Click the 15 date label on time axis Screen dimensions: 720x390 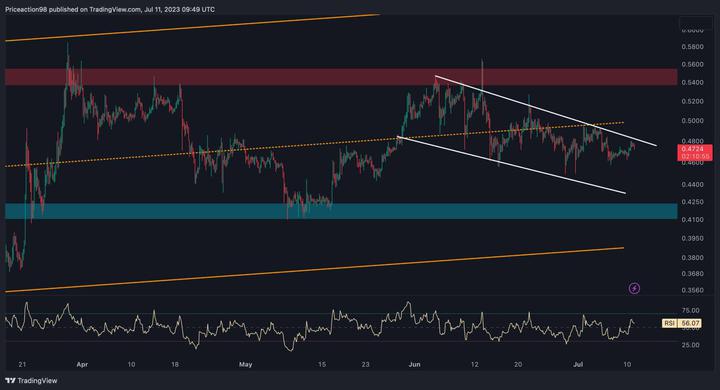[322, 365]
